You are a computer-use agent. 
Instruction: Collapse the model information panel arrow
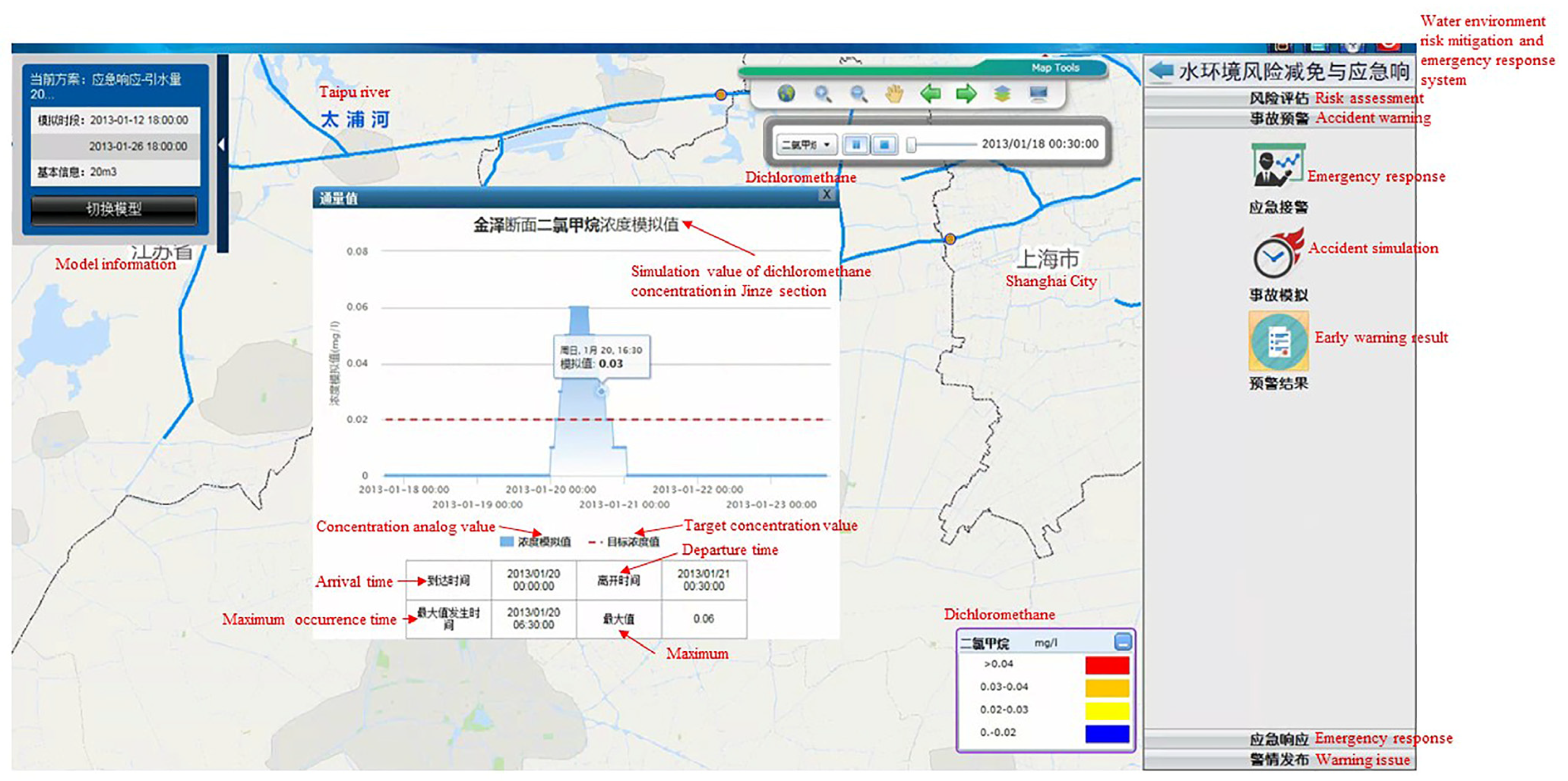coord(222,145)
